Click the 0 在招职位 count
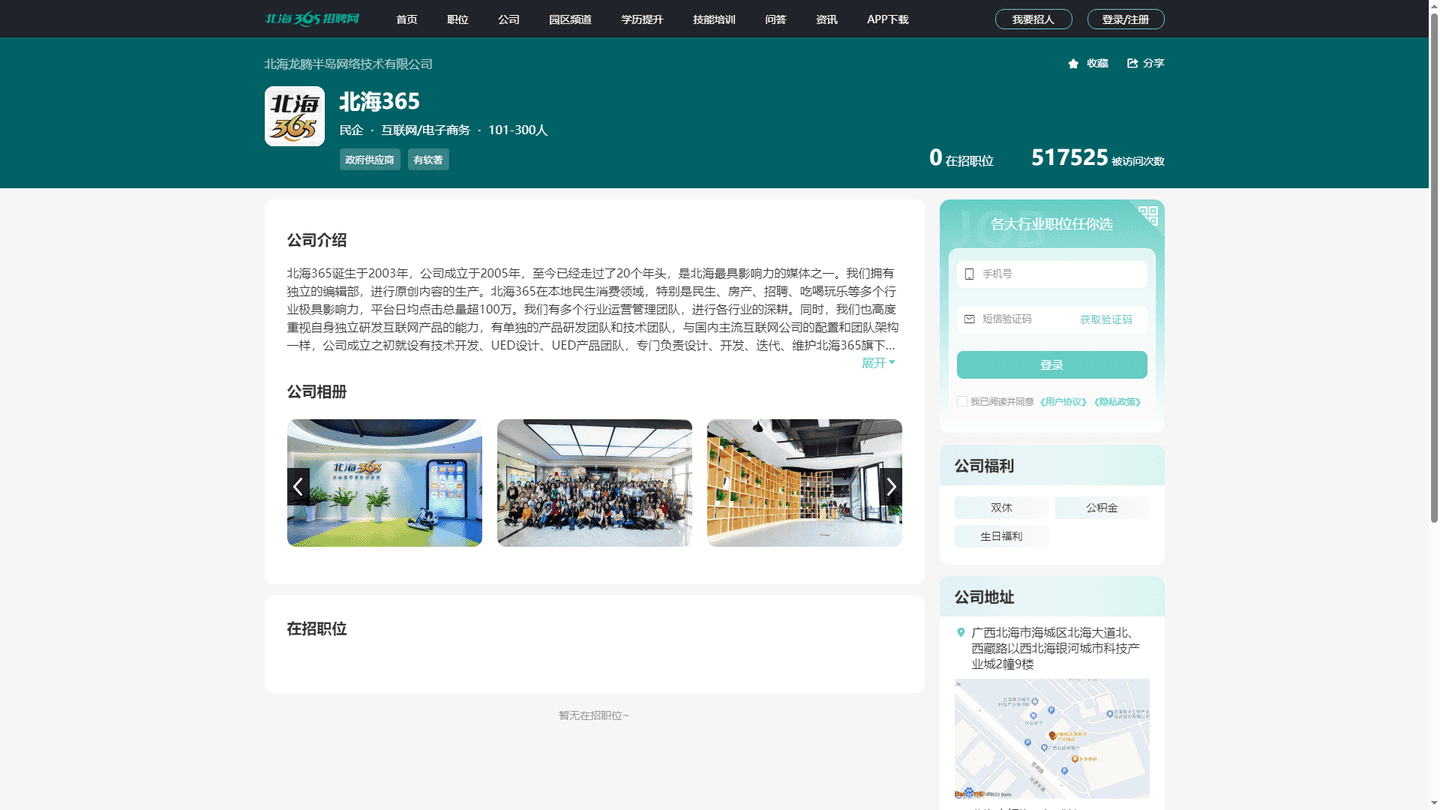 961,159
